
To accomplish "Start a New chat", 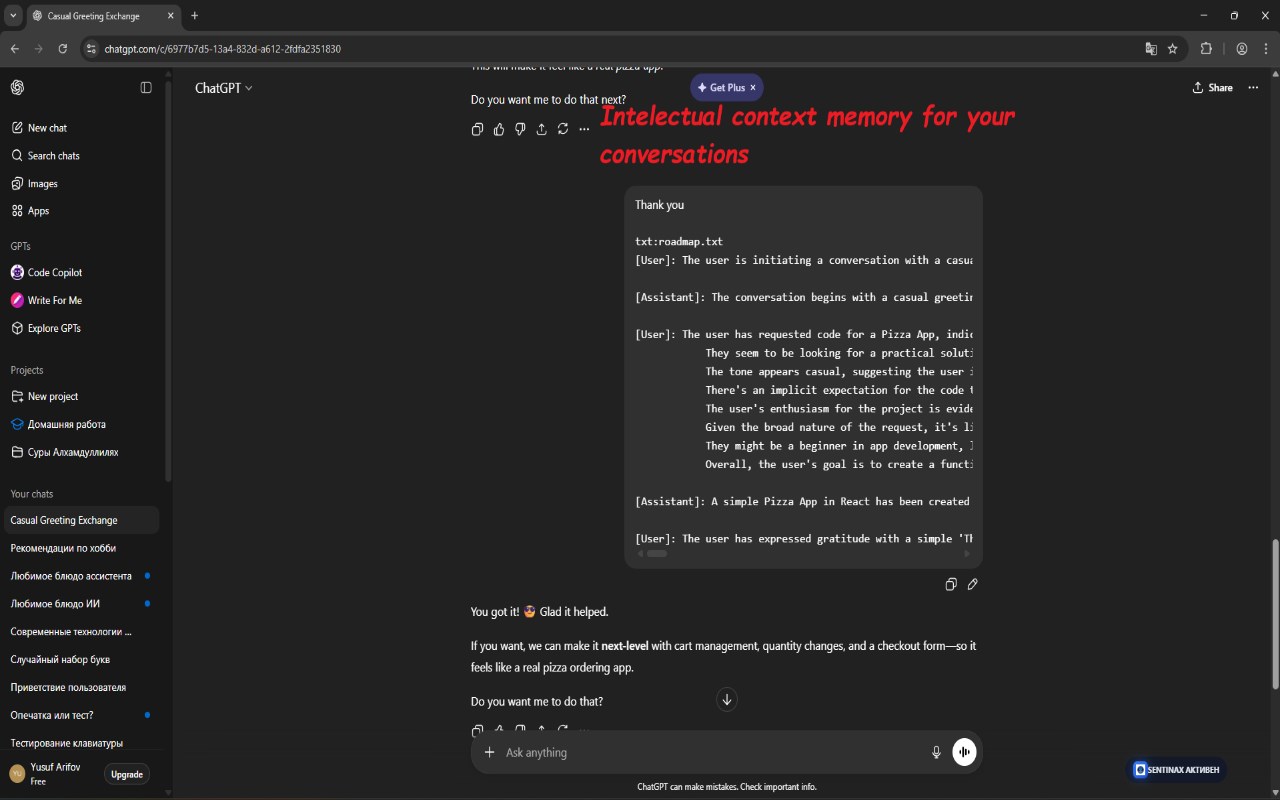I will [x=82, y=128].
